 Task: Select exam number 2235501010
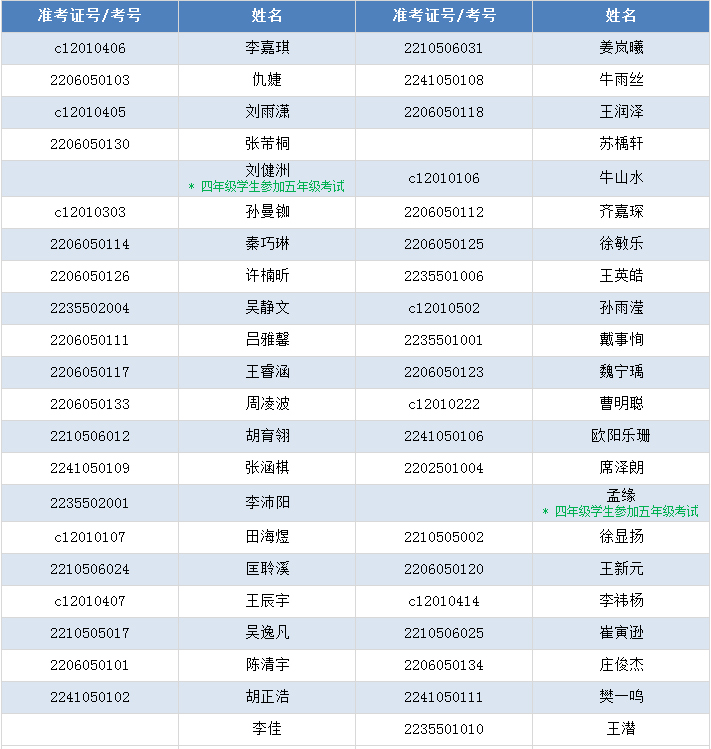444,729
